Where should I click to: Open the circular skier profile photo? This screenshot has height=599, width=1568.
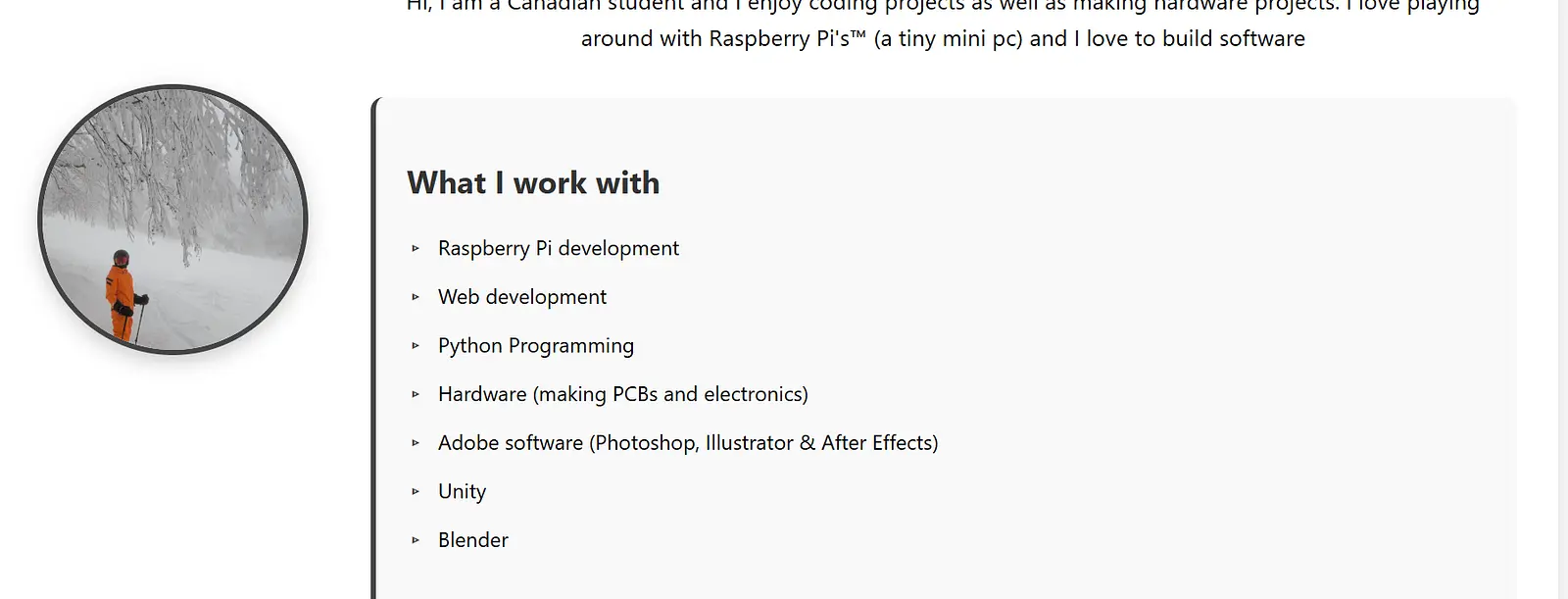coord(172,220)
